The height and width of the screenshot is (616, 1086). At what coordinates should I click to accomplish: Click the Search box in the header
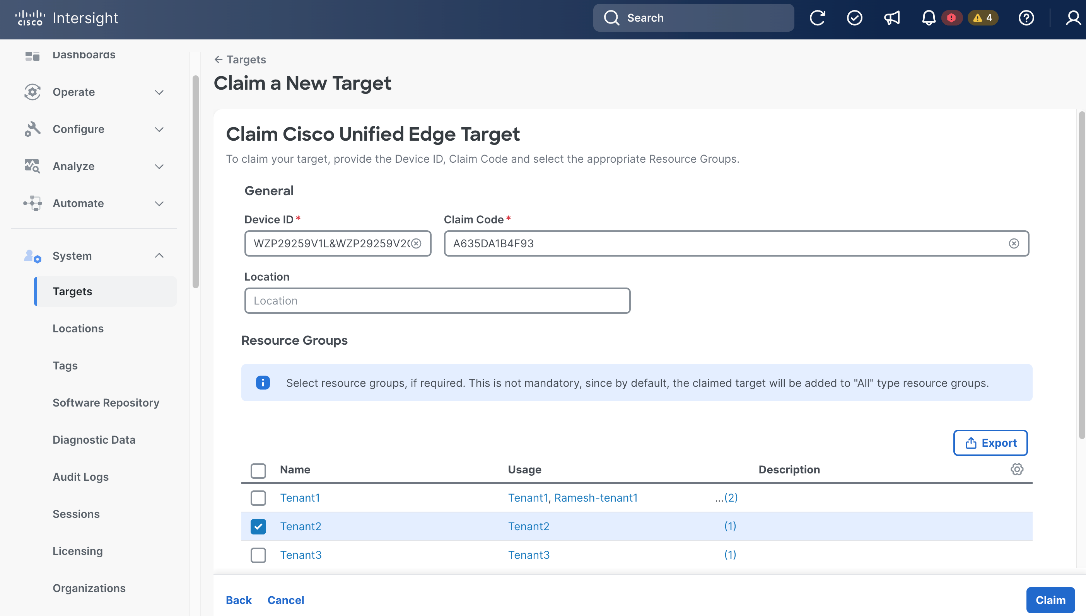click(x=693, y=18)
